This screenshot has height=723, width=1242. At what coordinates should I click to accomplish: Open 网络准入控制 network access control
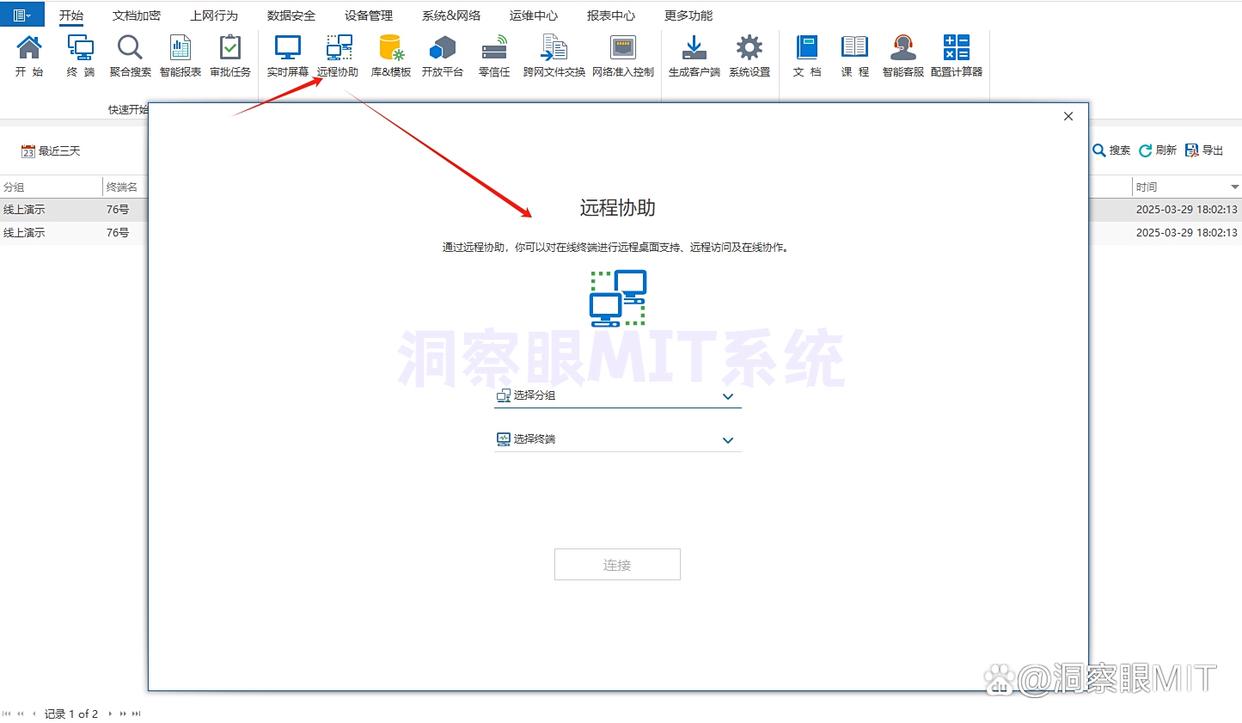[623, 56]
